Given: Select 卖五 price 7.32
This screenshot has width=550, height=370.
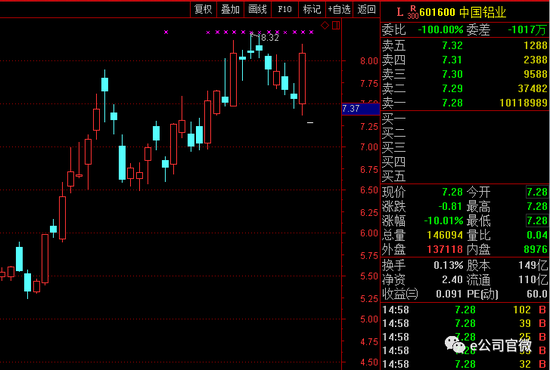Looking at the screenshot, I should (452, 46).
